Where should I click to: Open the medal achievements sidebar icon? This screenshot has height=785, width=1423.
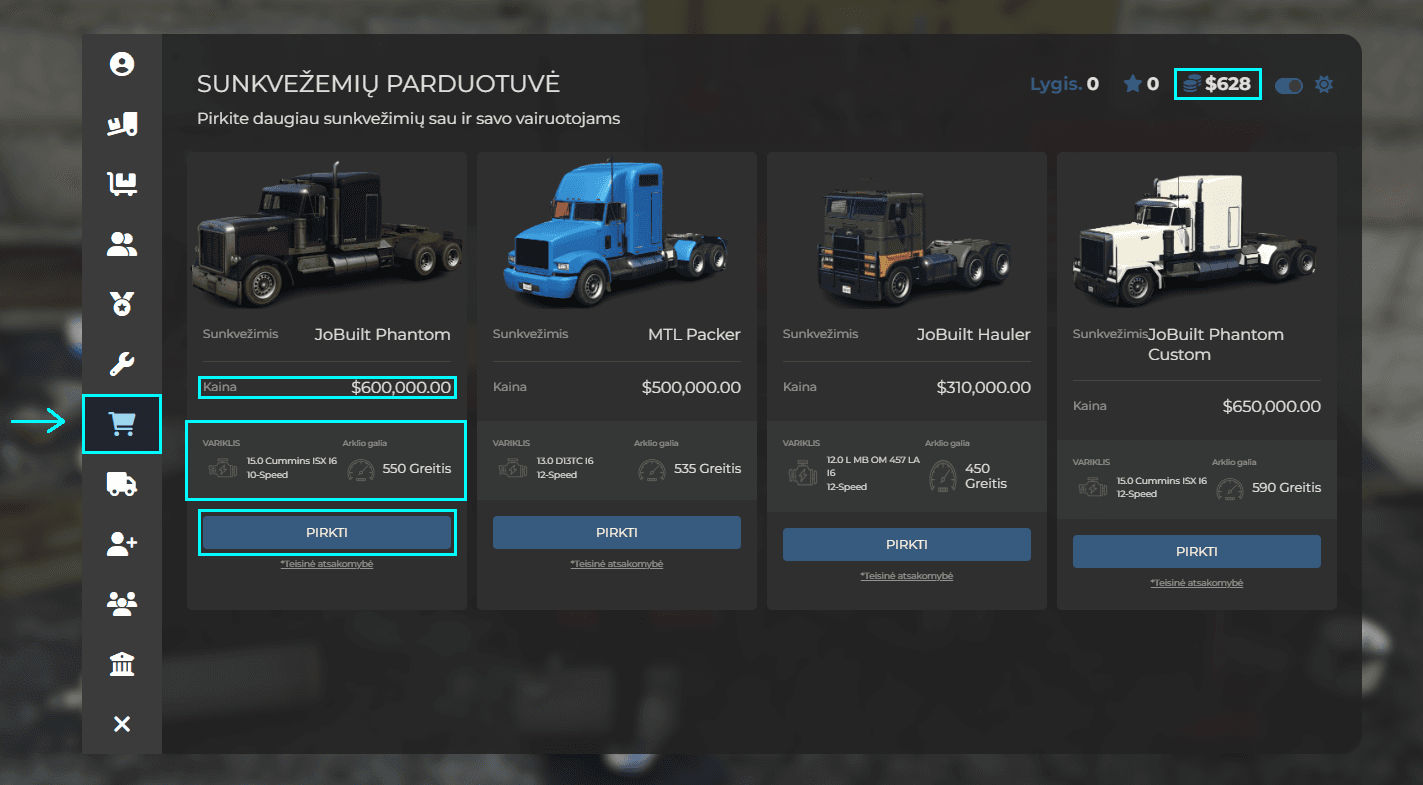[x=122, y=304]
